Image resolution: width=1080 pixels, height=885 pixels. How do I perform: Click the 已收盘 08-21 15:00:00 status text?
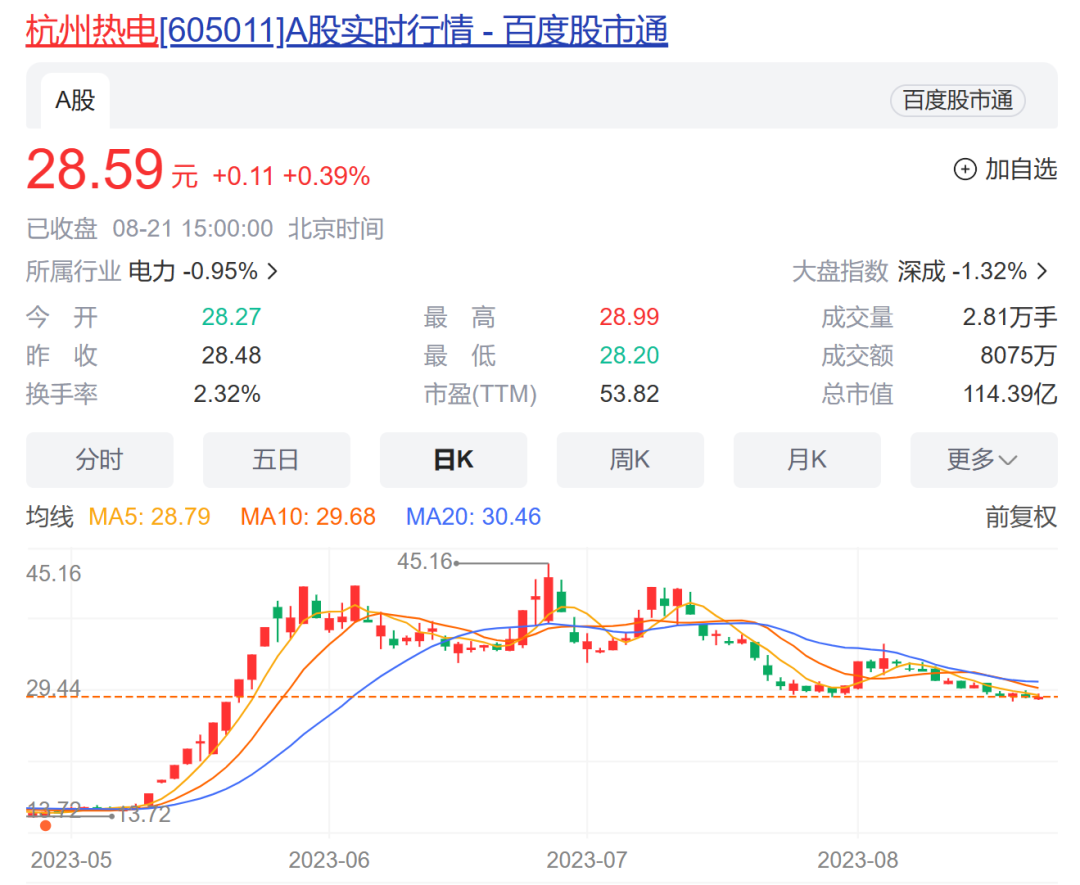149,229
